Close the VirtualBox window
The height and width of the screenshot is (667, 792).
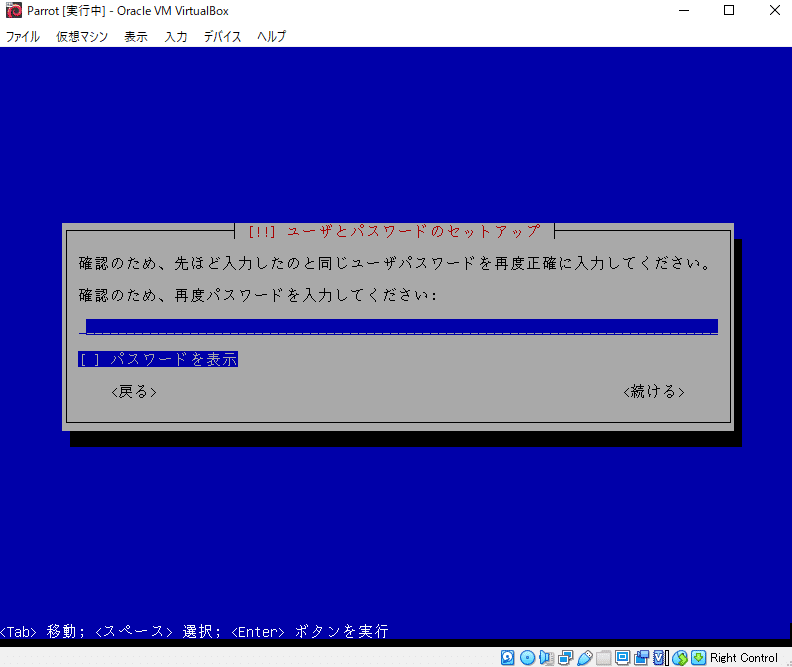tap(775, 10)
